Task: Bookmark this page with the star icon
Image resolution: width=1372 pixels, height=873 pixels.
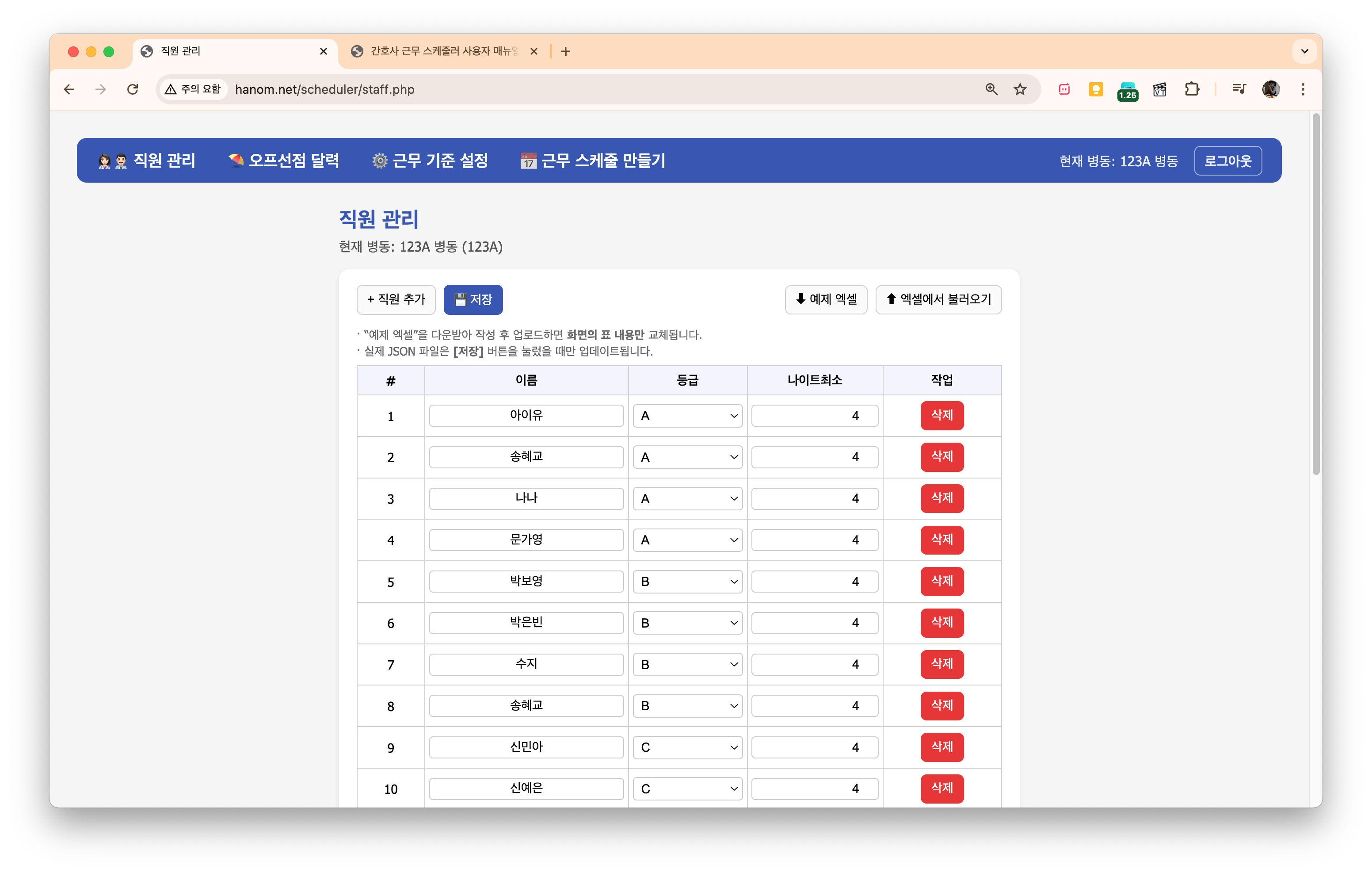Action: click(x=1020, y=89)
